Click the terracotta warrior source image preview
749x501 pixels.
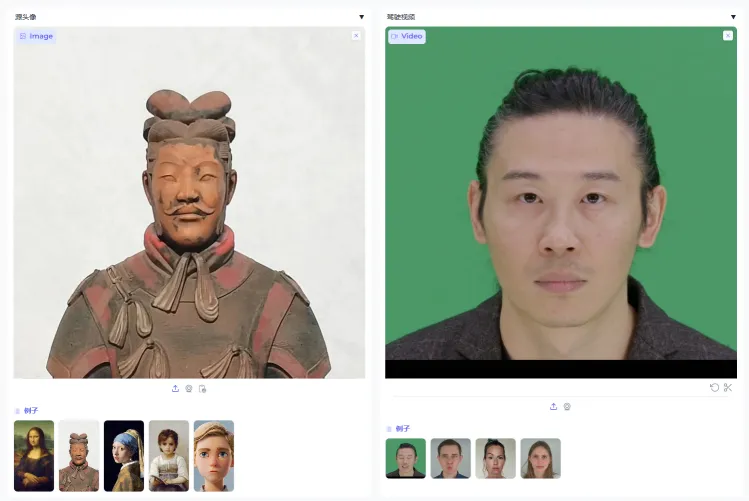189,203
